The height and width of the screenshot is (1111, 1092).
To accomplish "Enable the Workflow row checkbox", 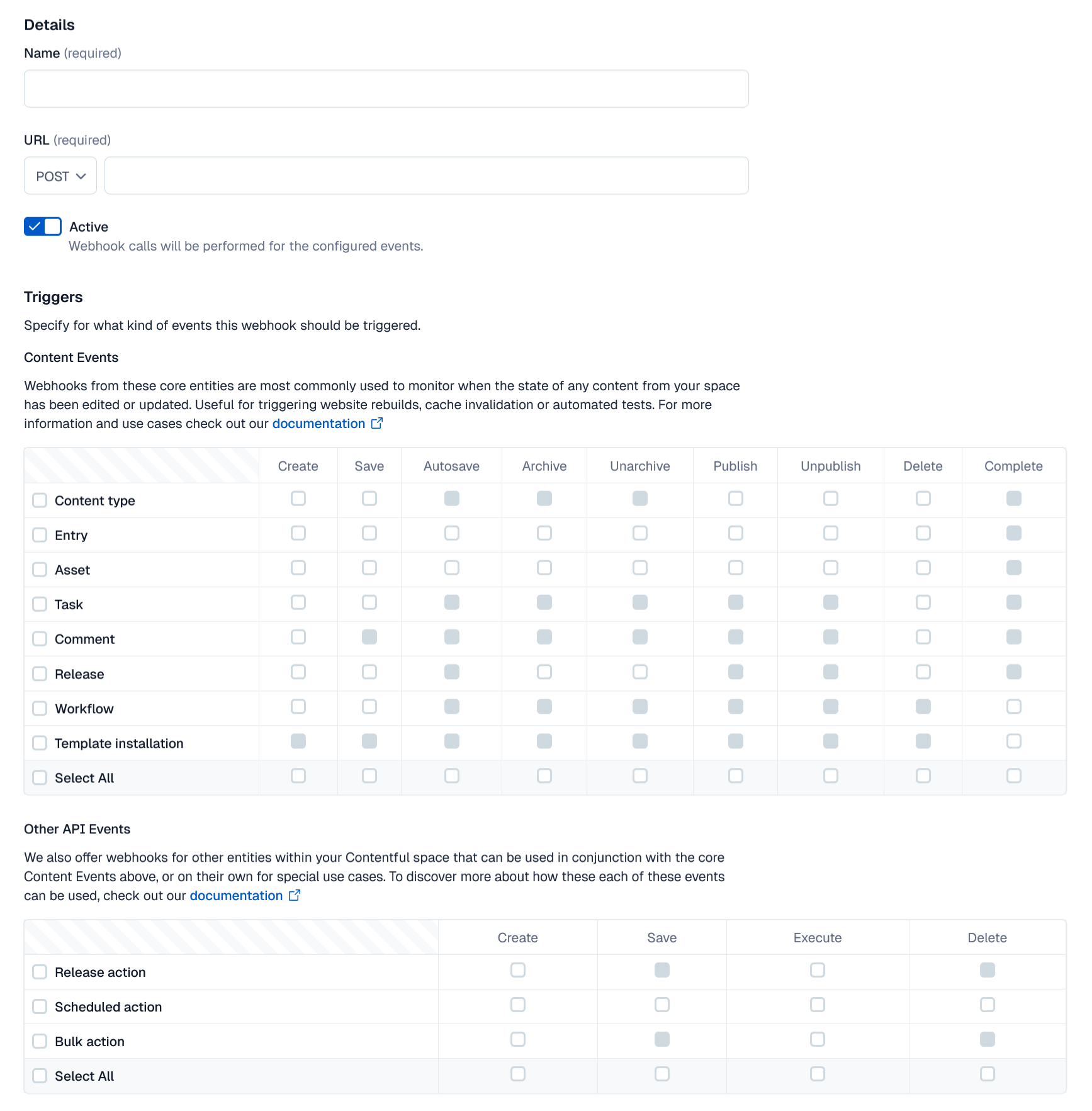I will (39, 708).
